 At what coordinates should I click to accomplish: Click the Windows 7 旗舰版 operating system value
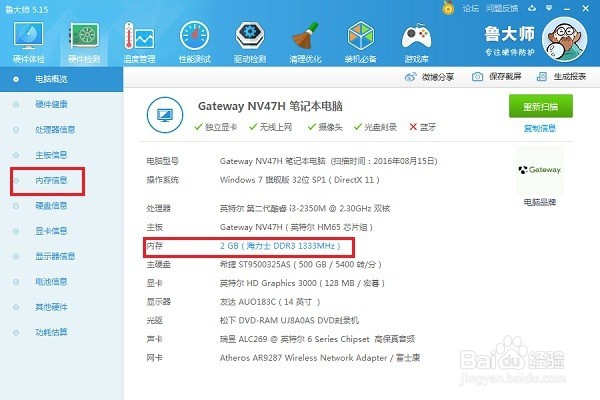(300, 180)
